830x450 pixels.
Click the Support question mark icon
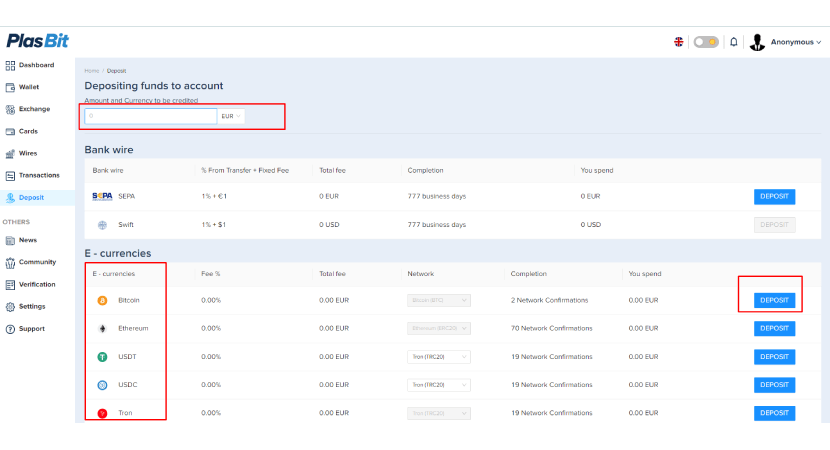10,329
